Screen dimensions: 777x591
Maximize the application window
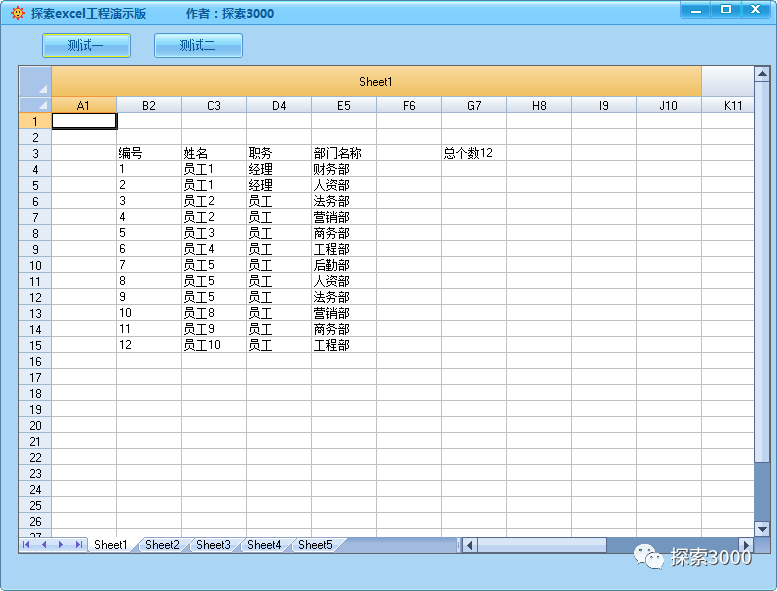click(725, 10)
